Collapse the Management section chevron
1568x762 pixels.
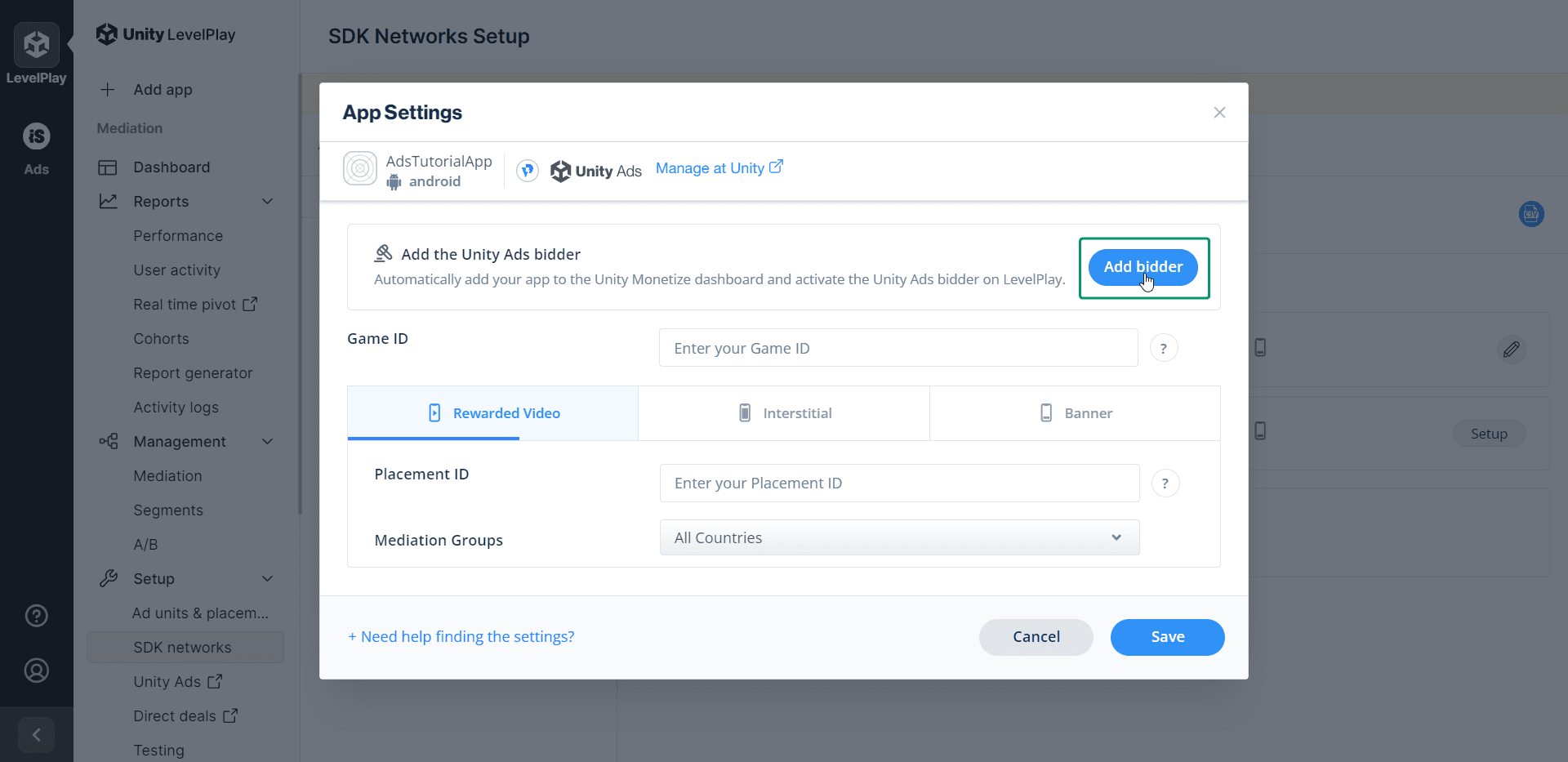[267, 442]
